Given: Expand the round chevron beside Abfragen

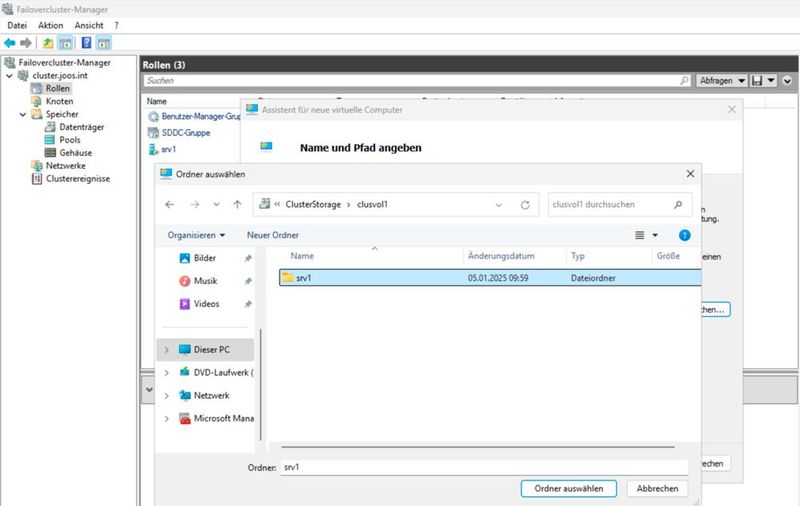Looking at the screenshot, I should click(787, 81).
